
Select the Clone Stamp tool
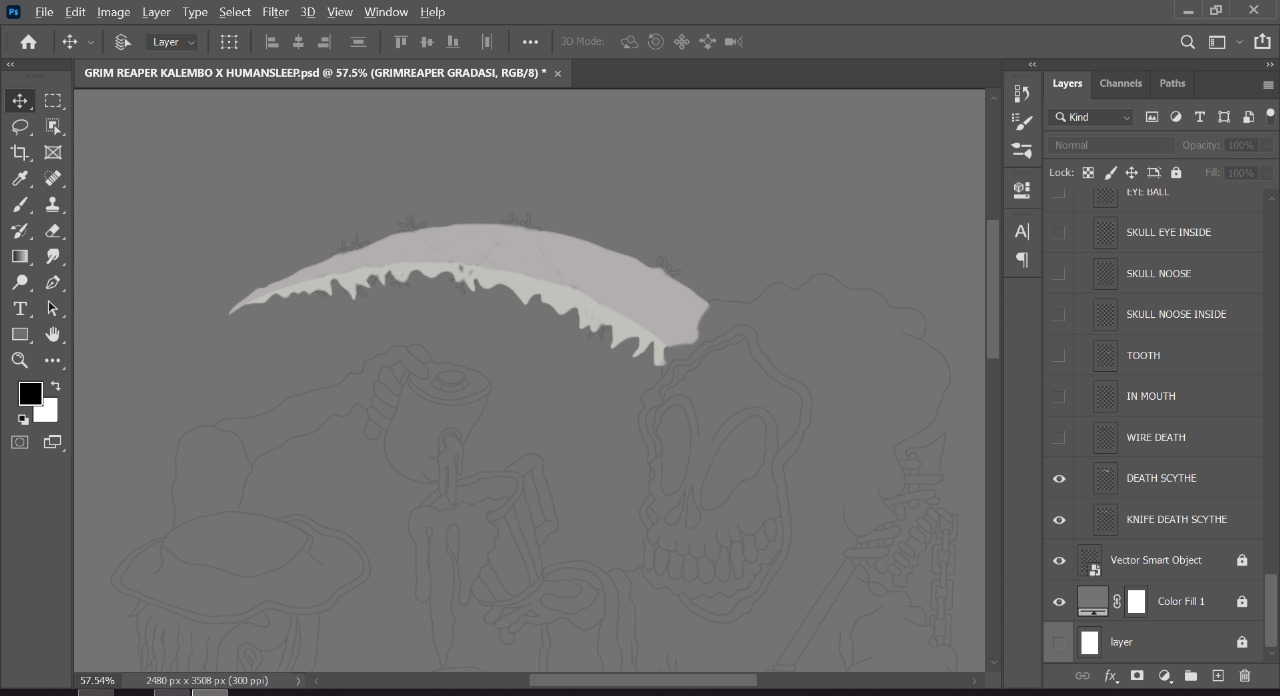point(53,204)
